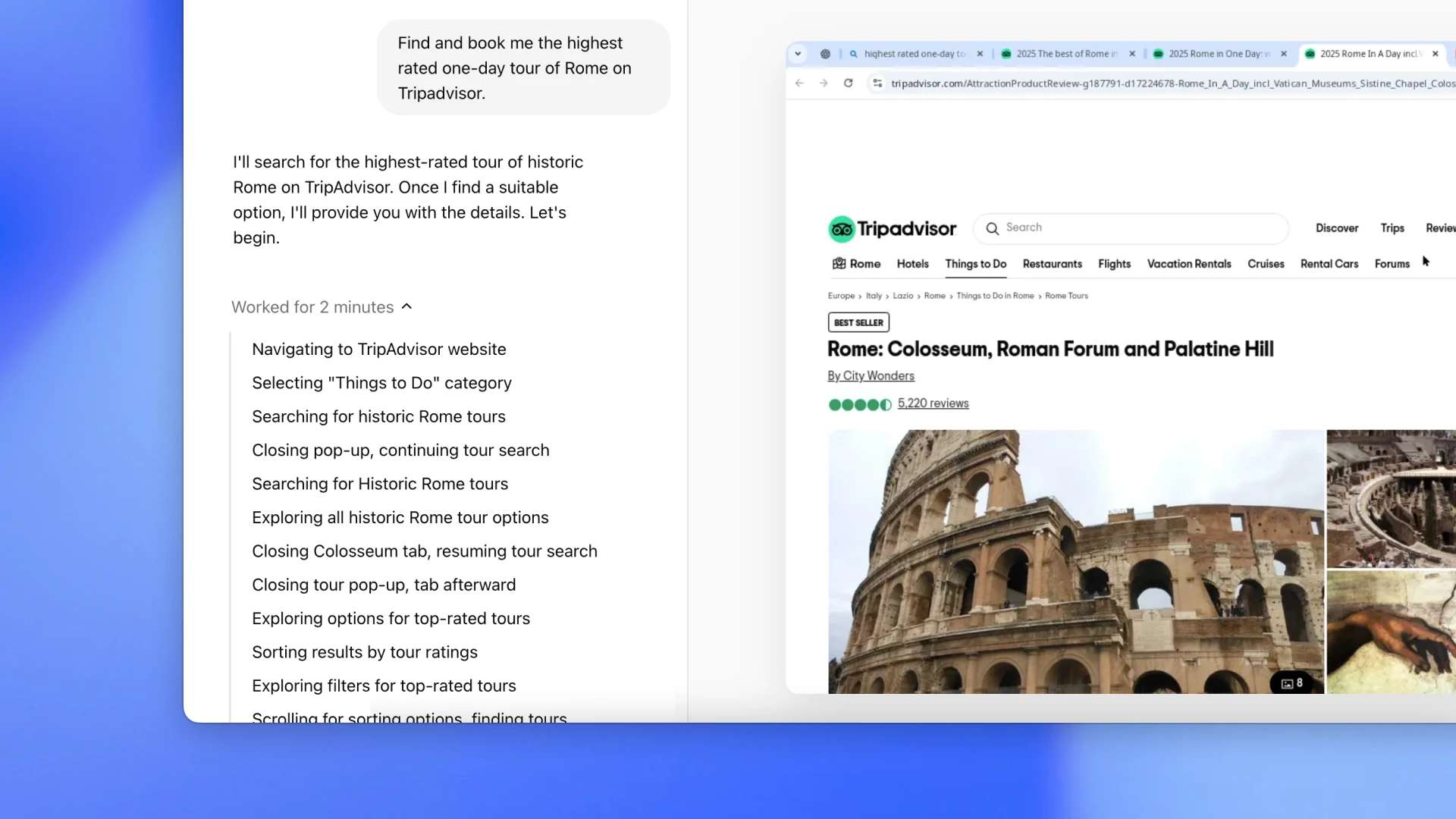Click 'By City Wonders' provider link

click(x=870, y=375)
